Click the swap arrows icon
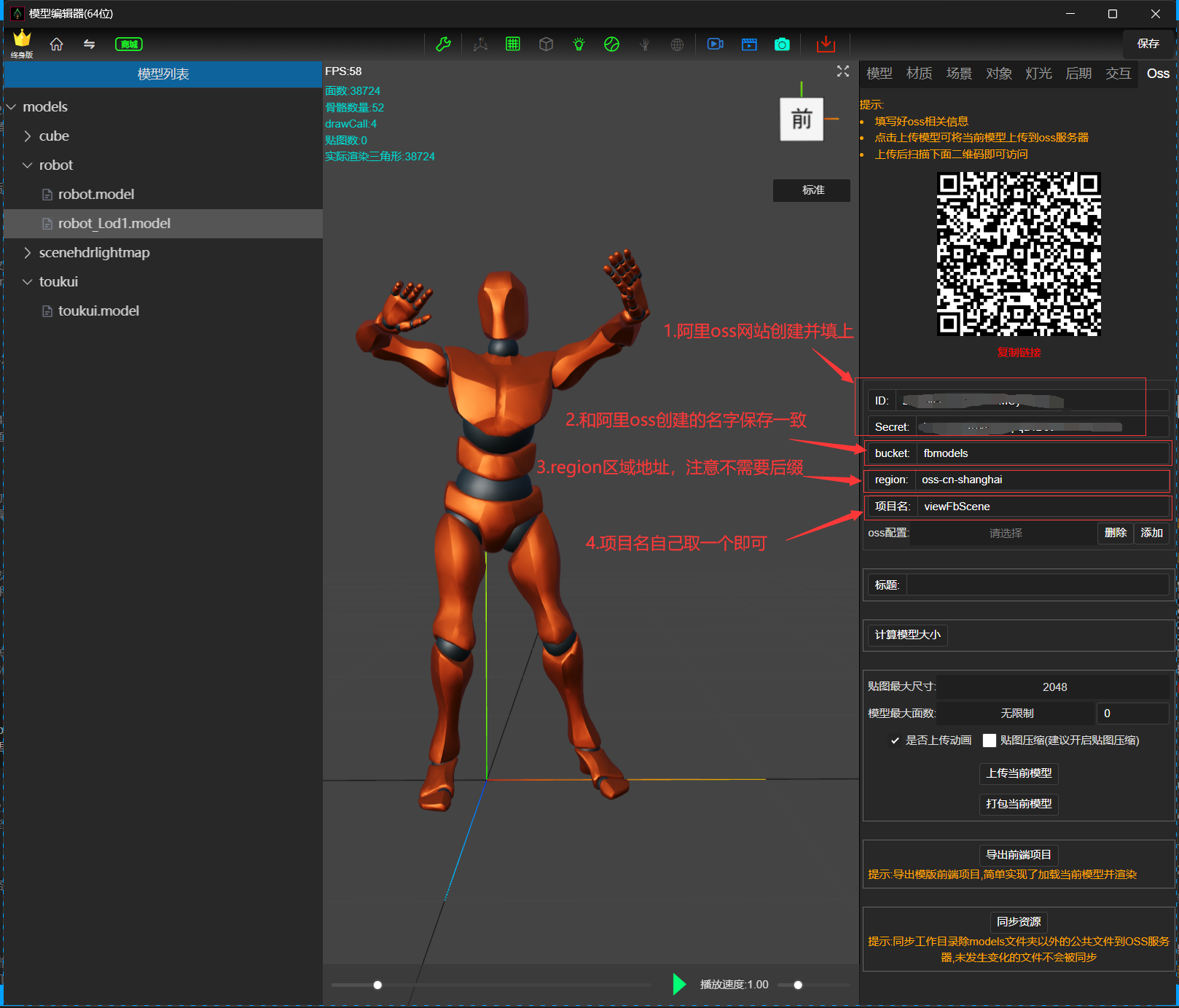Screen dimensions: 1179x1008 pyautogui.click(x=89, y=44)
